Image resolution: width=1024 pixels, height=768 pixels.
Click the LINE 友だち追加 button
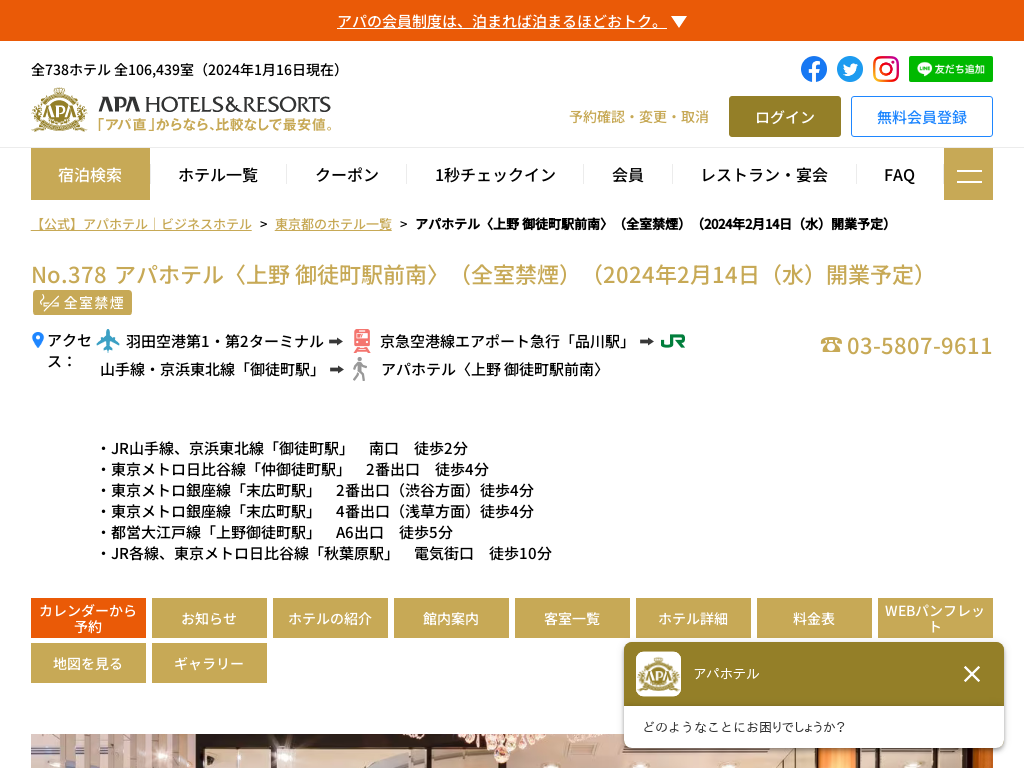click(x=950, y=69)
